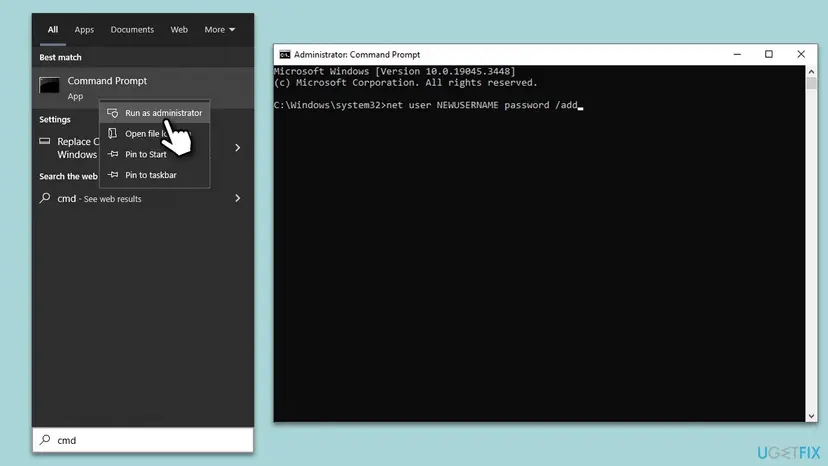
Task: Open the Web search tab
Action: 179,30
